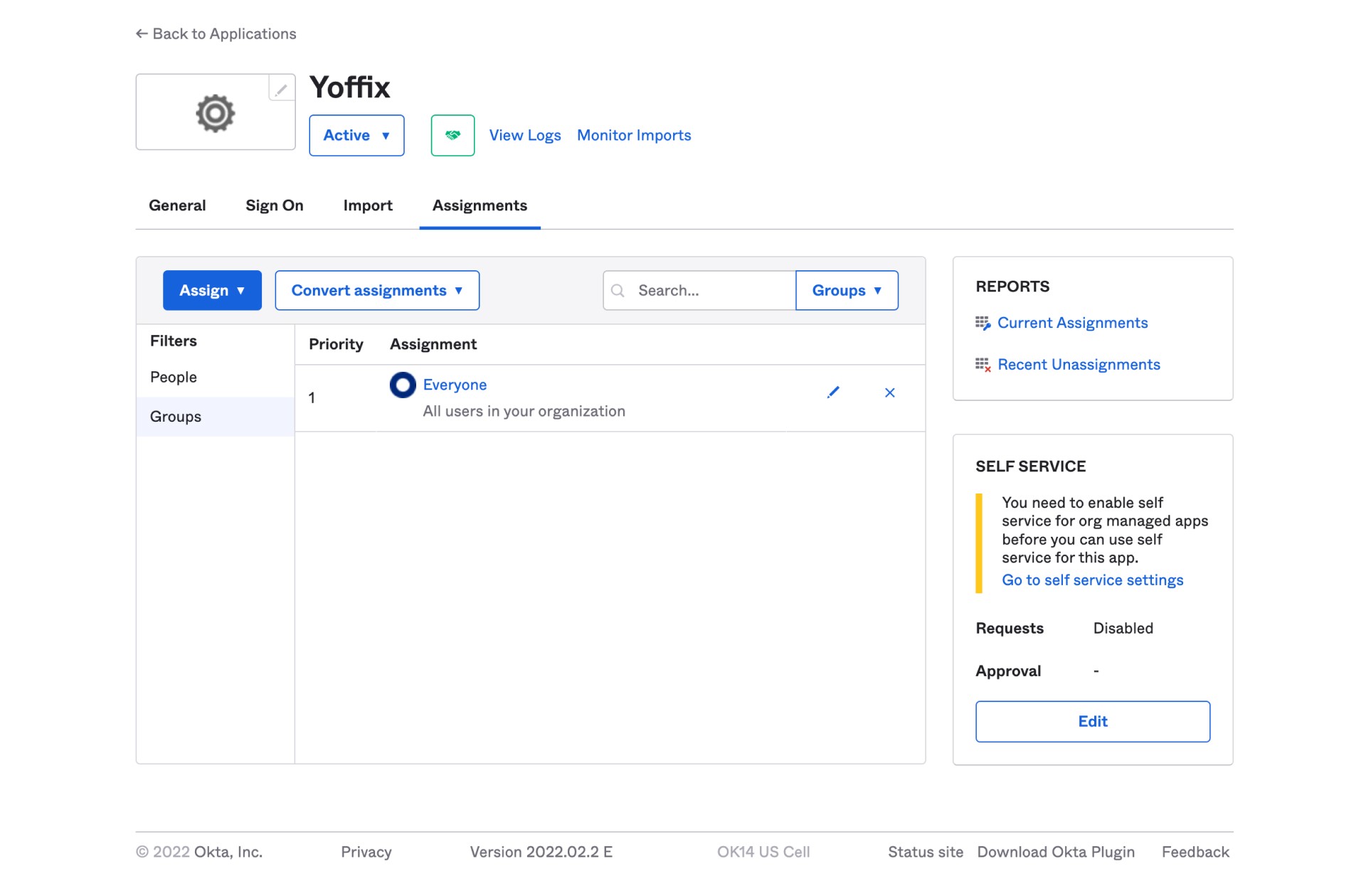Click the pencil icon on app logo
This screenshot has height=896, width=1366.
point(281,89)
